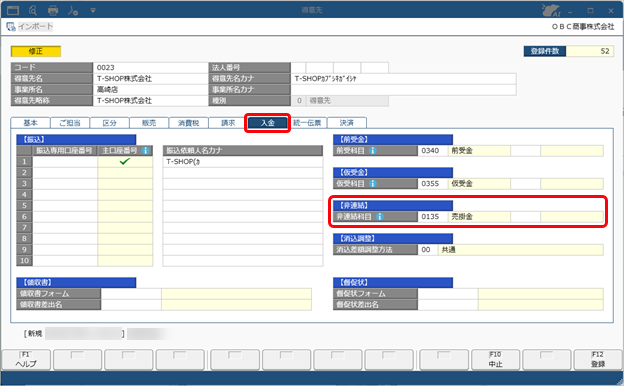Click the 振込依頼人名カナ column header

[x=243, y=150]
